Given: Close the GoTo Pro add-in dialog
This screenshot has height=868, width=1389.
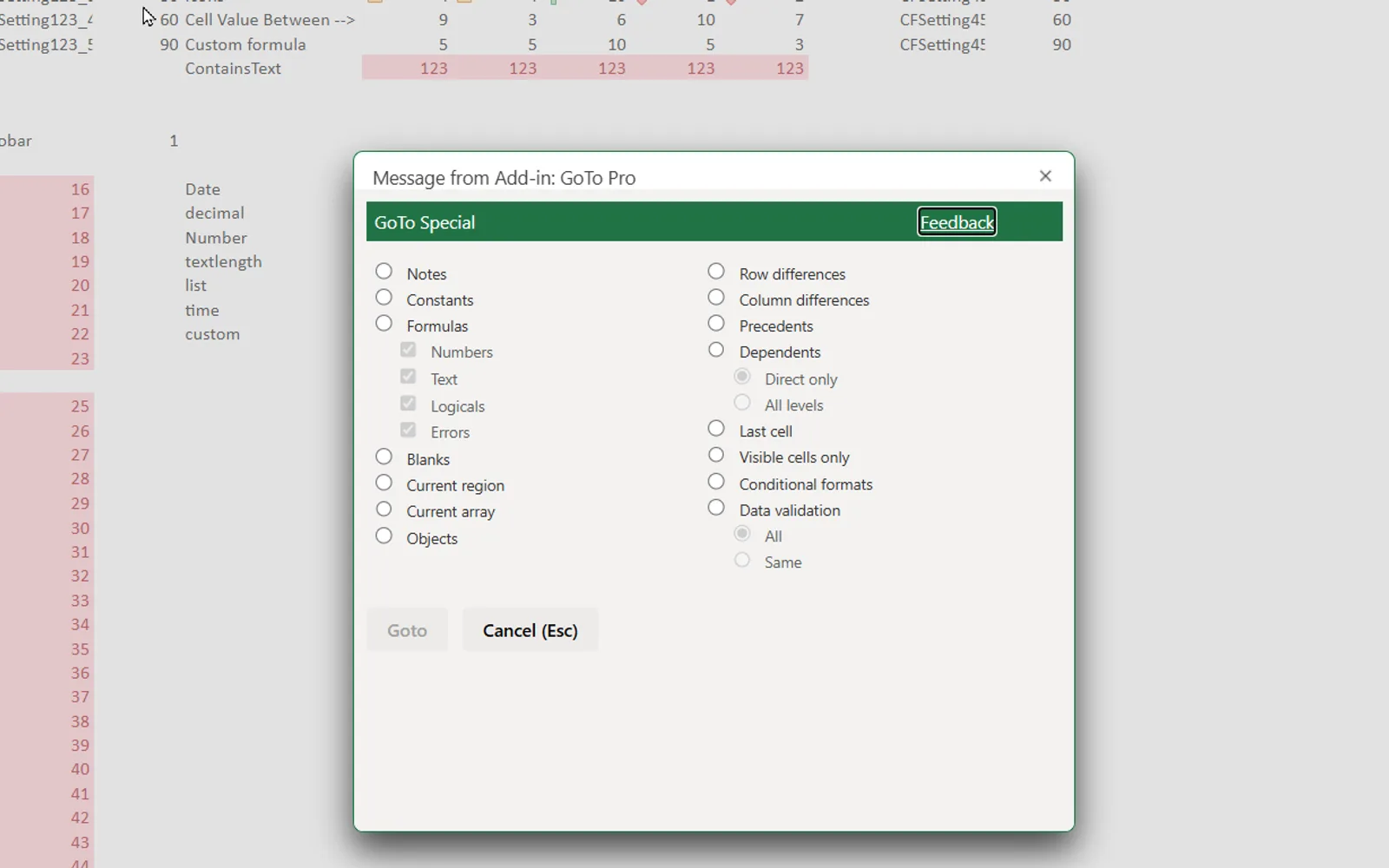Looking at the screenshot, I should click(1045, 176).
